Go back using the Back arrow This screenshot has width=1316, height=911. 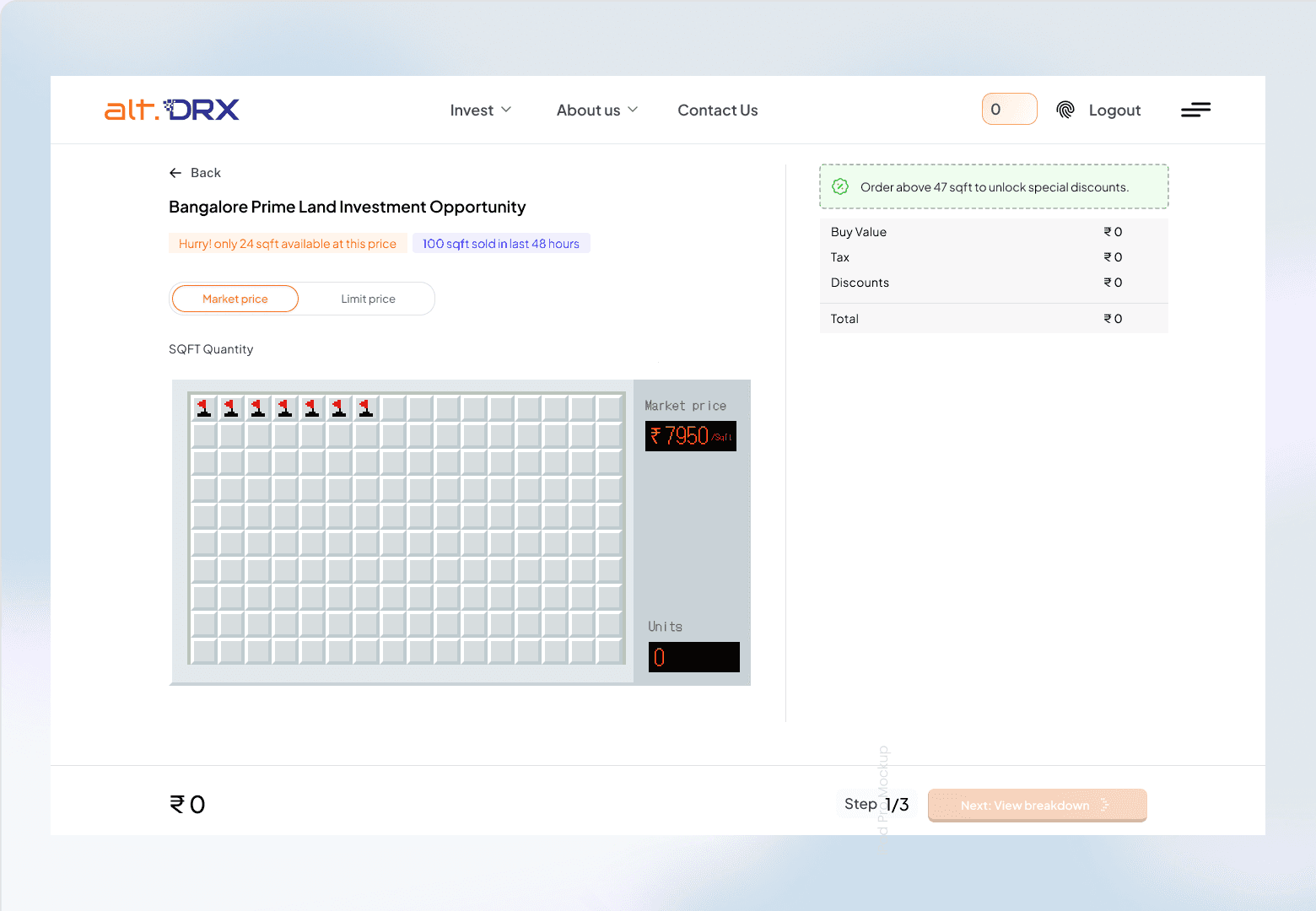[195, 173]
